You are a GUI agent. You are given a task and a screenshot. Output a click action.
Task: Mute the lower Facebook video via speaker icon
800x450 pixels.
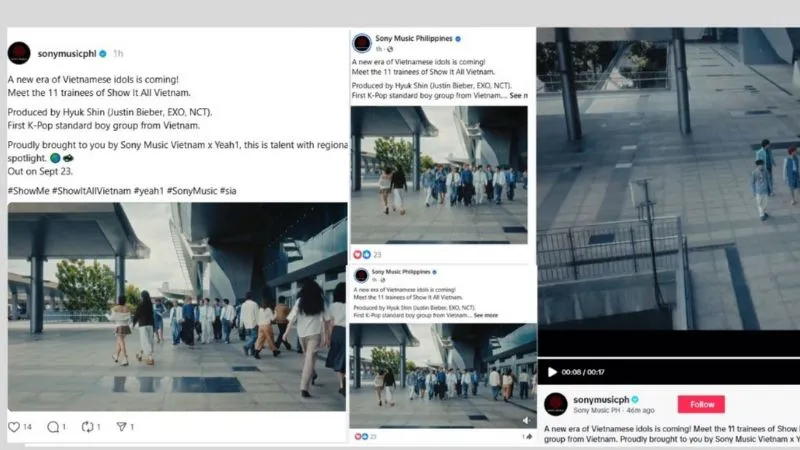[526, 421]
